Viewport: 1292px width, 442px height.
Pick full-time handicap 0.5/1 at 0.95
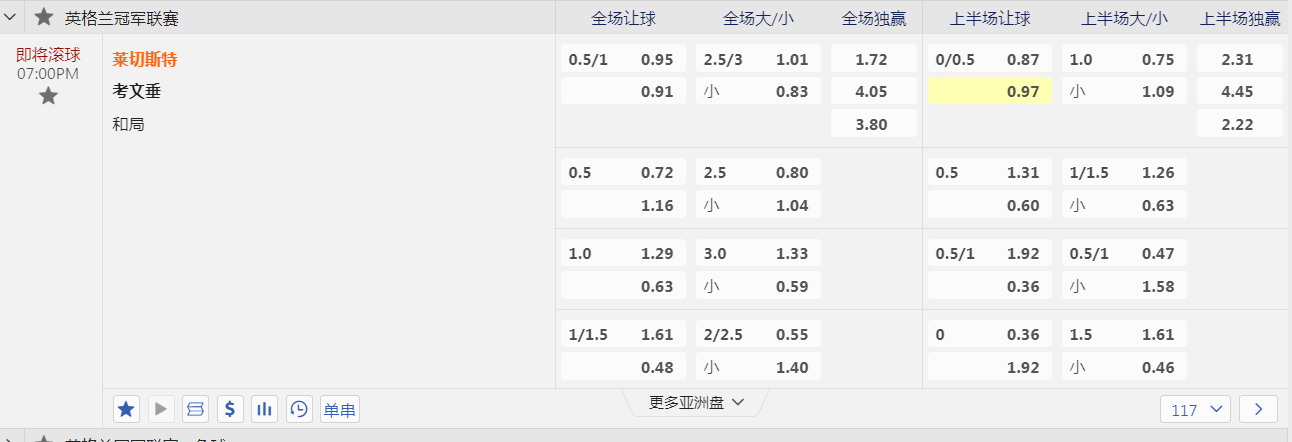coord(623,59)
